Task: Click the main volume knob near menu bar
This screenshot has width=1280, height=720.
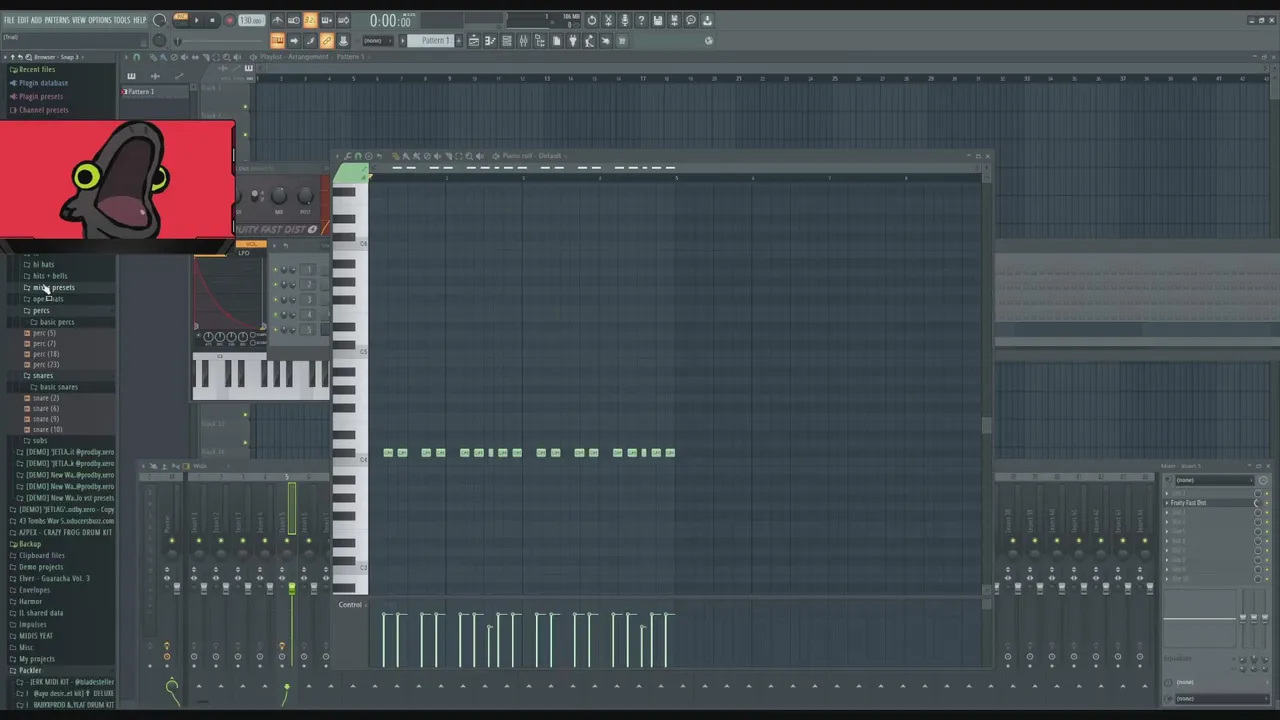Action: 159,19
